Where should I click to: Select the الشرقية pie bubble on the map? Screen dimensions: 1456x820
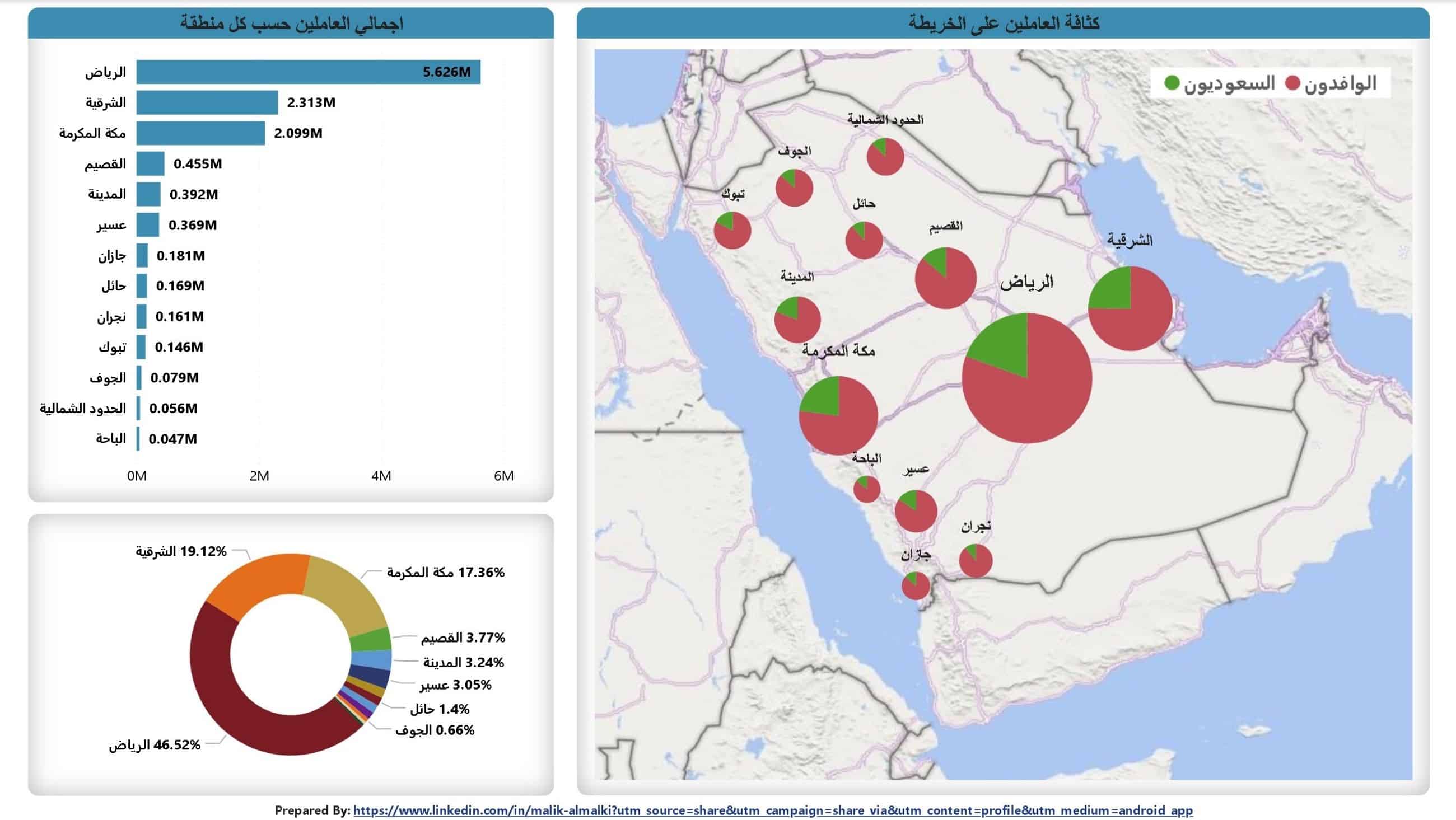pos(1131,308)
